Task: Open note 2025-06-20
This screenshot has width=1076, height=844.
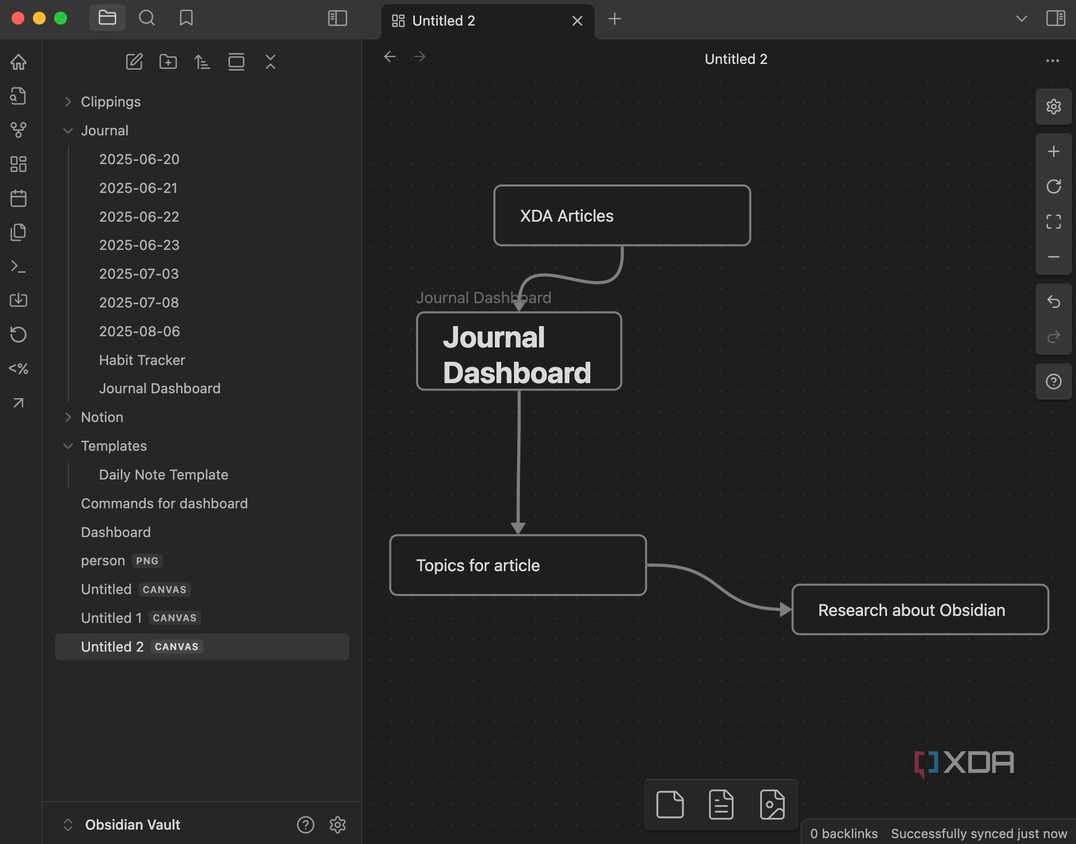Action: [x=139, y=159]
